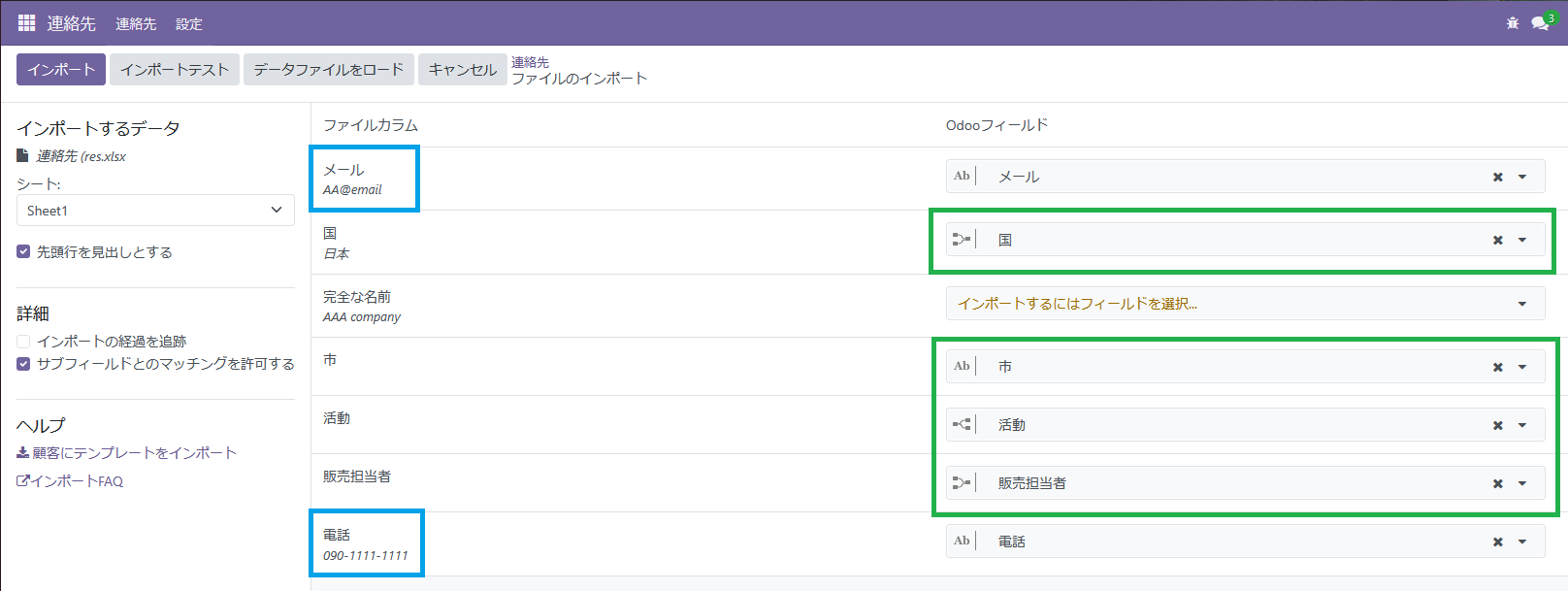Clear the 販売担当者 field mapping with X

[1497, 483]
